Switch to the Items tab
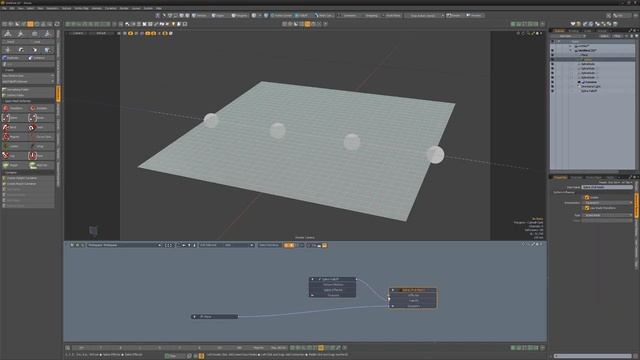Viewport: 640px width, 360px height. (x=559, y=31)
